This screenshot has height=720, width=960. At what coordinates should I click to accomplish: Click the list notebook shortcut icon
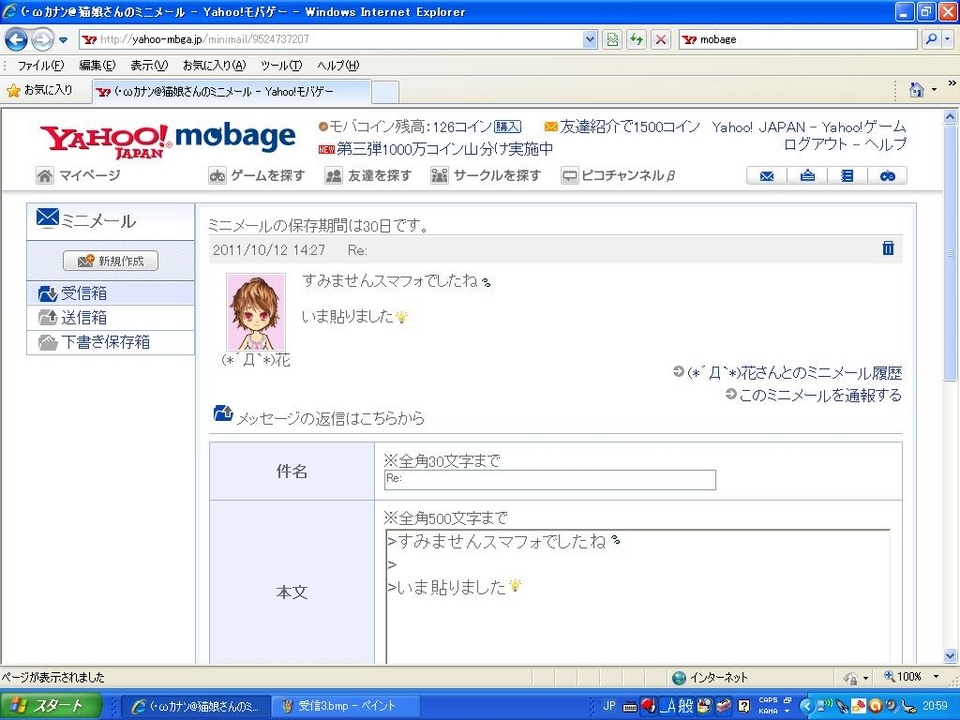(847, 176)
